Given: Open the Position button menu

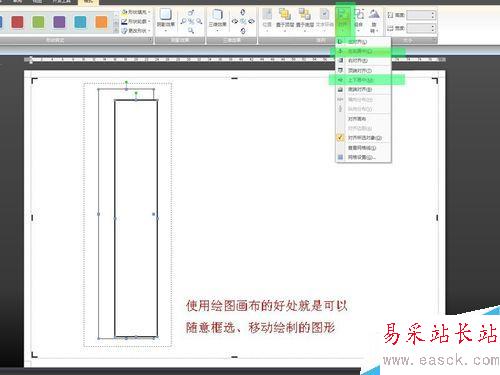Looking at the screenshot, I should [267, 20].
